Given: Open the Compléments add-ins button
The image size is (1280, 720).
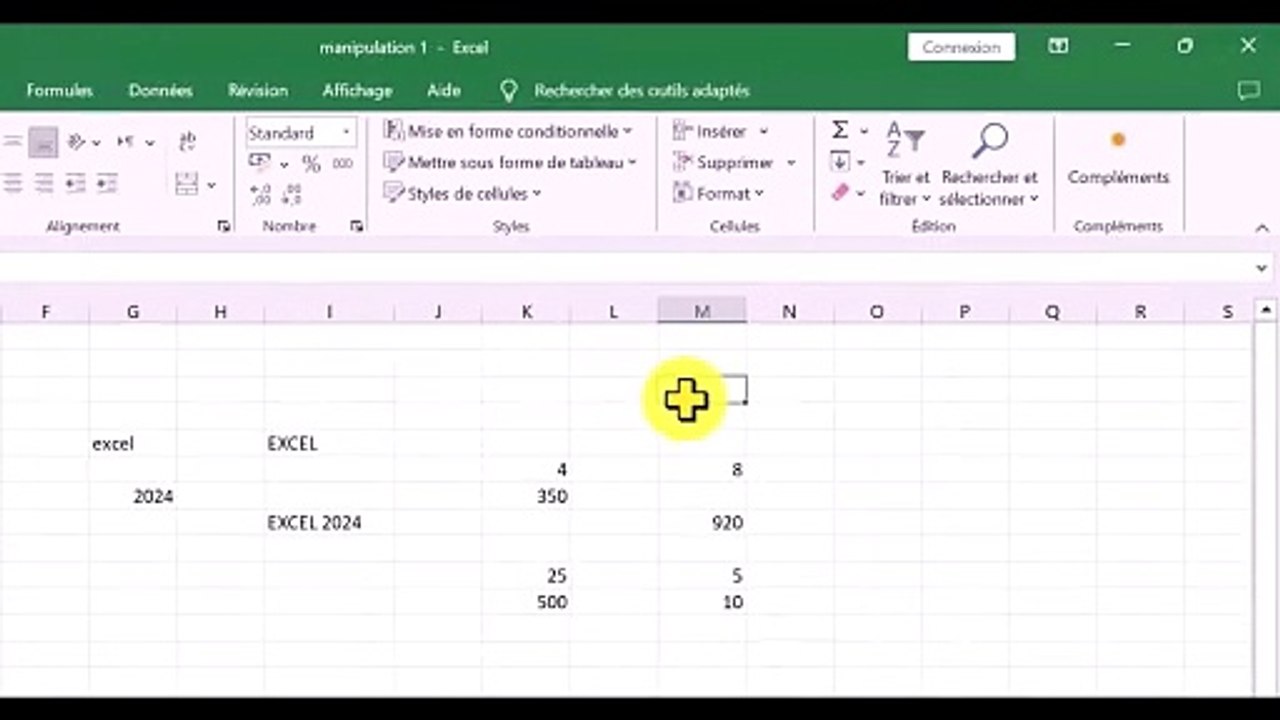Looking at the screenshot, I should (x=1118, y=158).
